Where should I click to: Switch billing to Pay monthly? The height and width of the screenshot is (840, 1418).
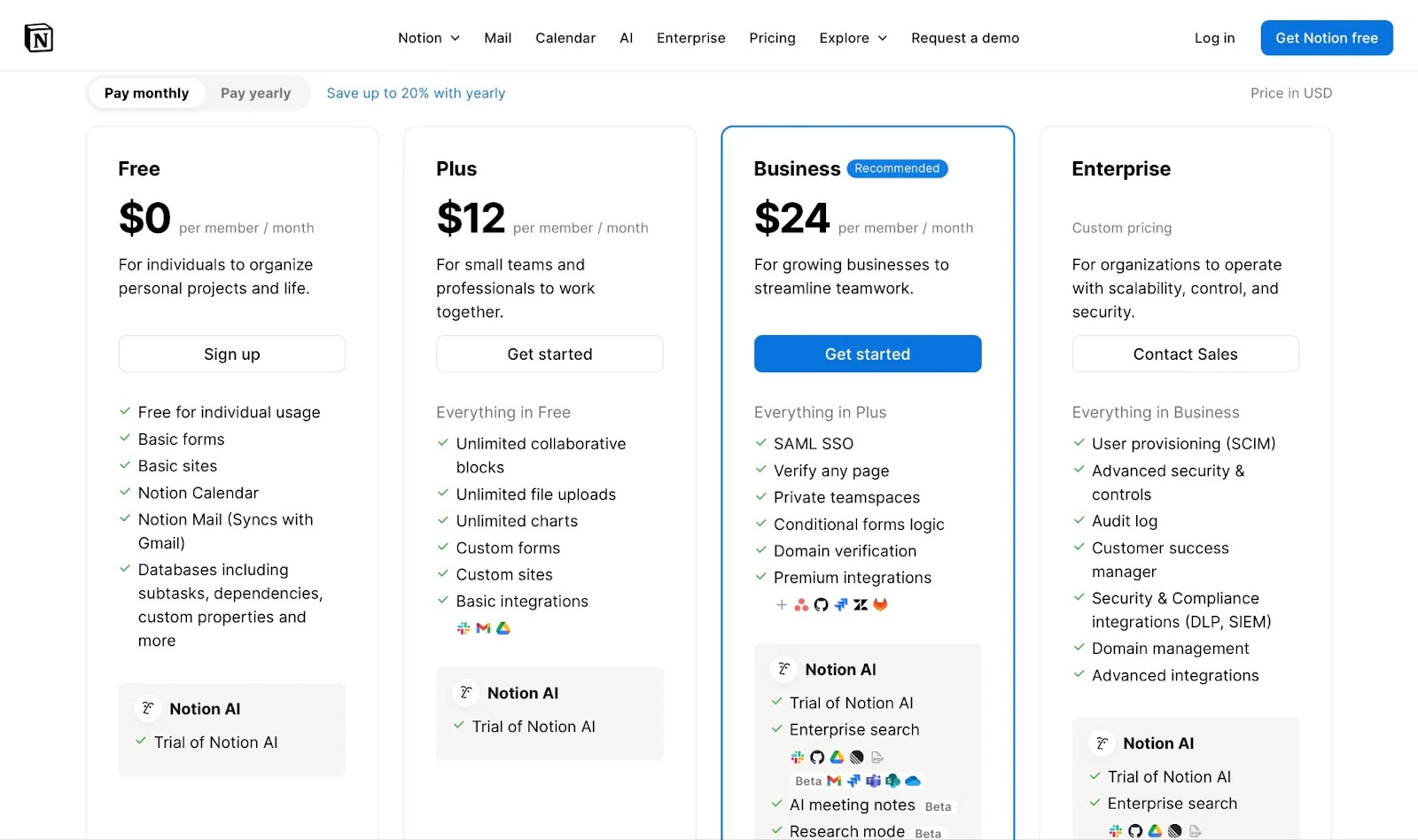[147, 93]
